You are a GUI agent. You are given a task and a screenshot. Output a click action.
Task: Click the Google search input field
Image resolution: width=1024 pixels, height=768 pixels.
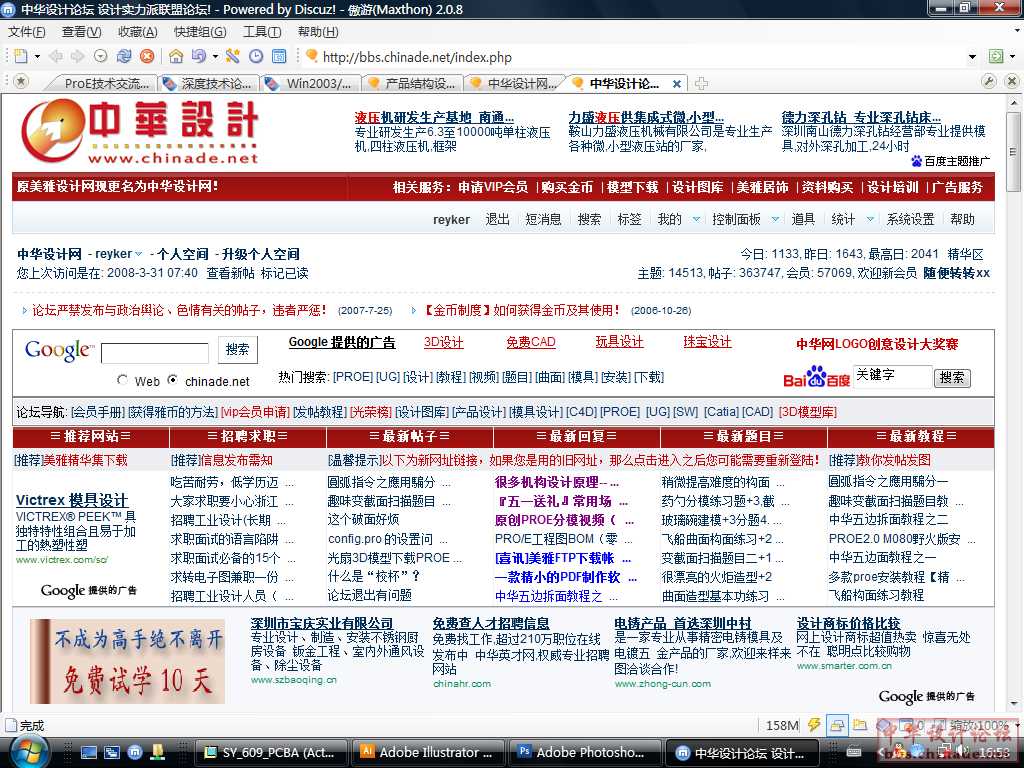(x=155, y=353)
